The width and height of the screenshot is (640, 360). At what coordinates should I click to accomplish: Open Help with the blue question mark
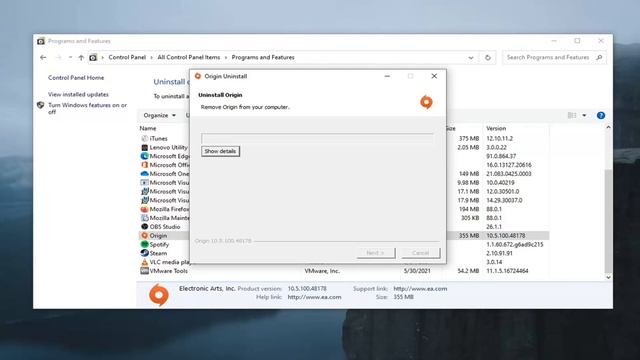click(x=601, y=116)
